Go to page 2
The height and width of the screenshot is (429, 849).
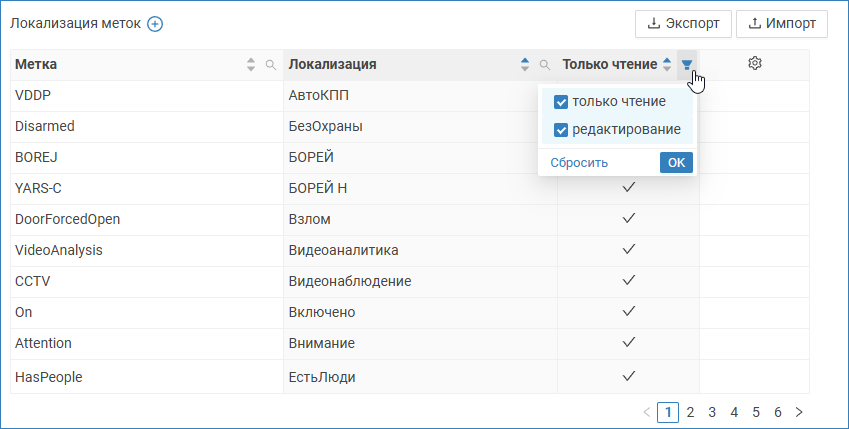[x=690, y=412]
